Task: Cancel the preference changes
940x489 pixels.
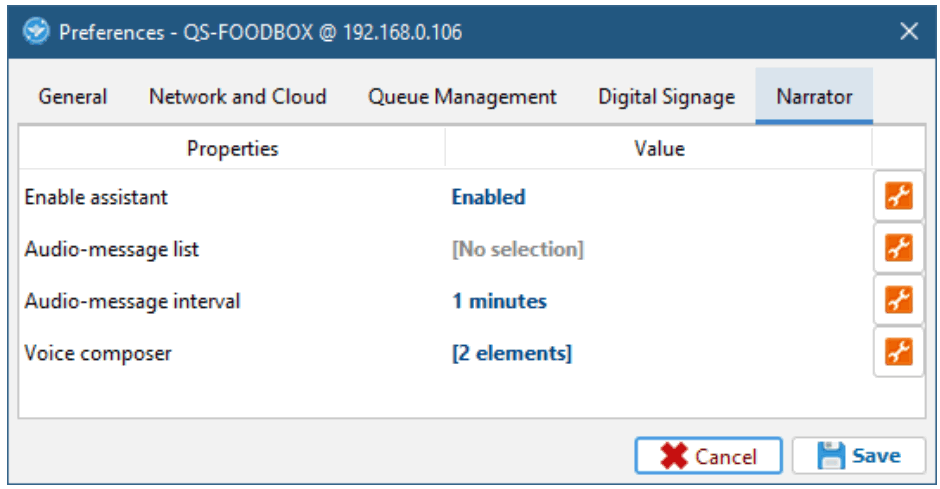Action: click(709, 456)
